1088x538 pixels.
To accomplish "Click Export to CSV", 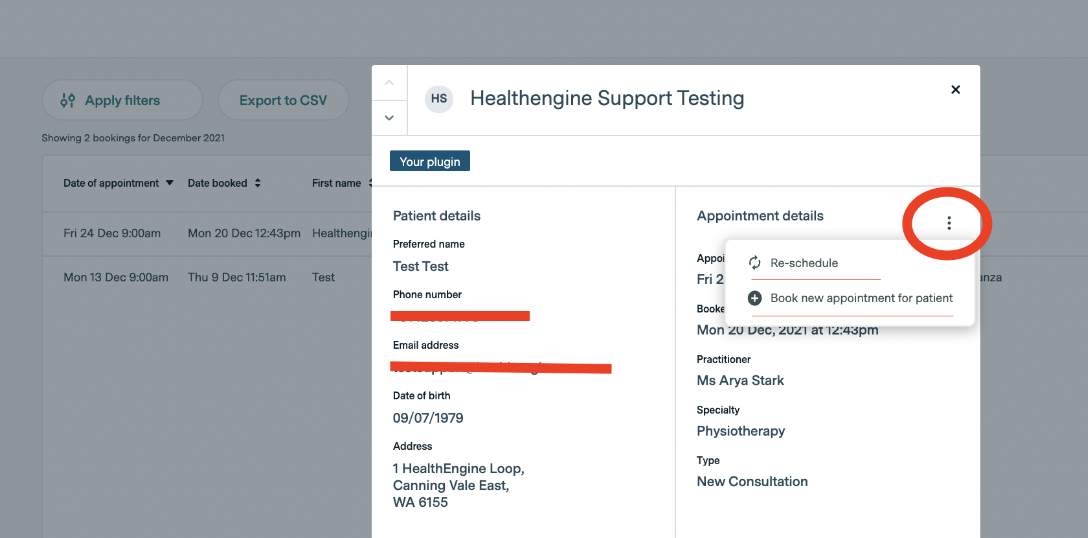I will point(283,100).
